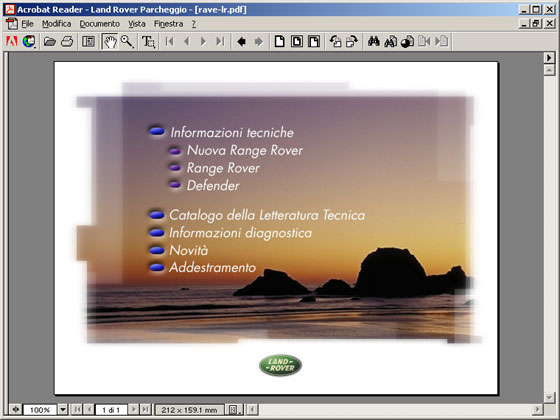
Task: Open the page layout dropdown in status bar
Action: pyautogui.click(x=234, y=409)
